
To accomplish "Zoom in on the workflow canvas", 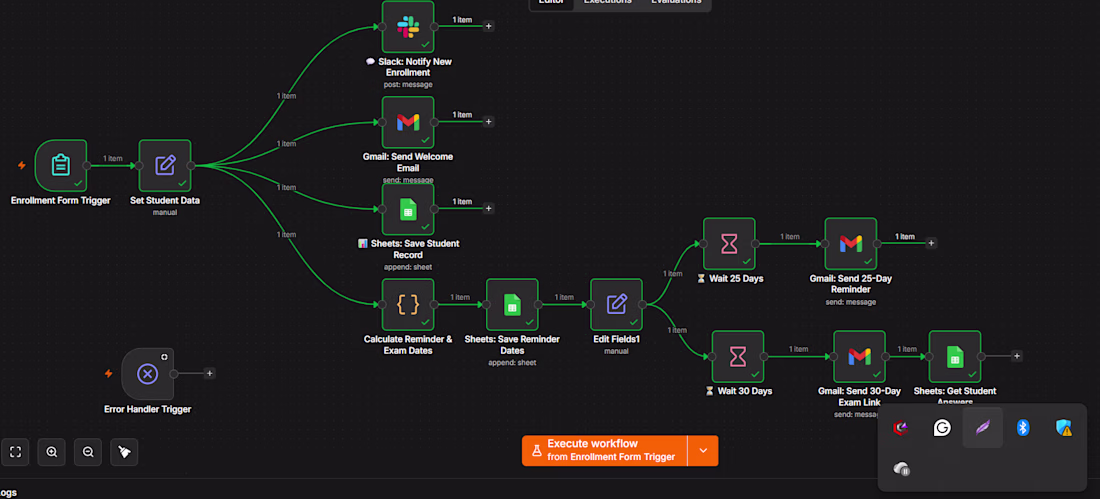I will (52, 453).
